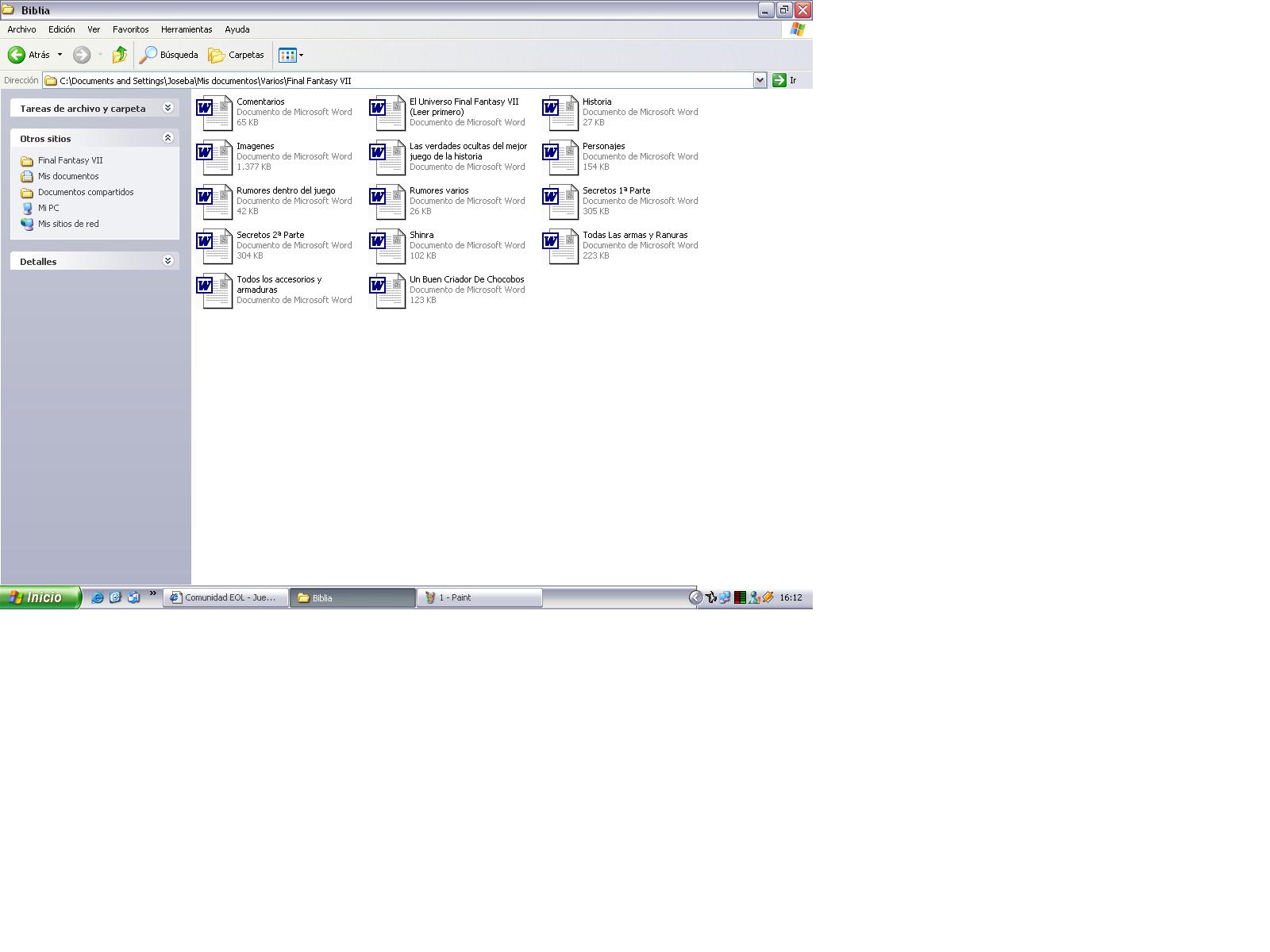
Task: Click the file name 'Imagenes'
Action: 255,146
